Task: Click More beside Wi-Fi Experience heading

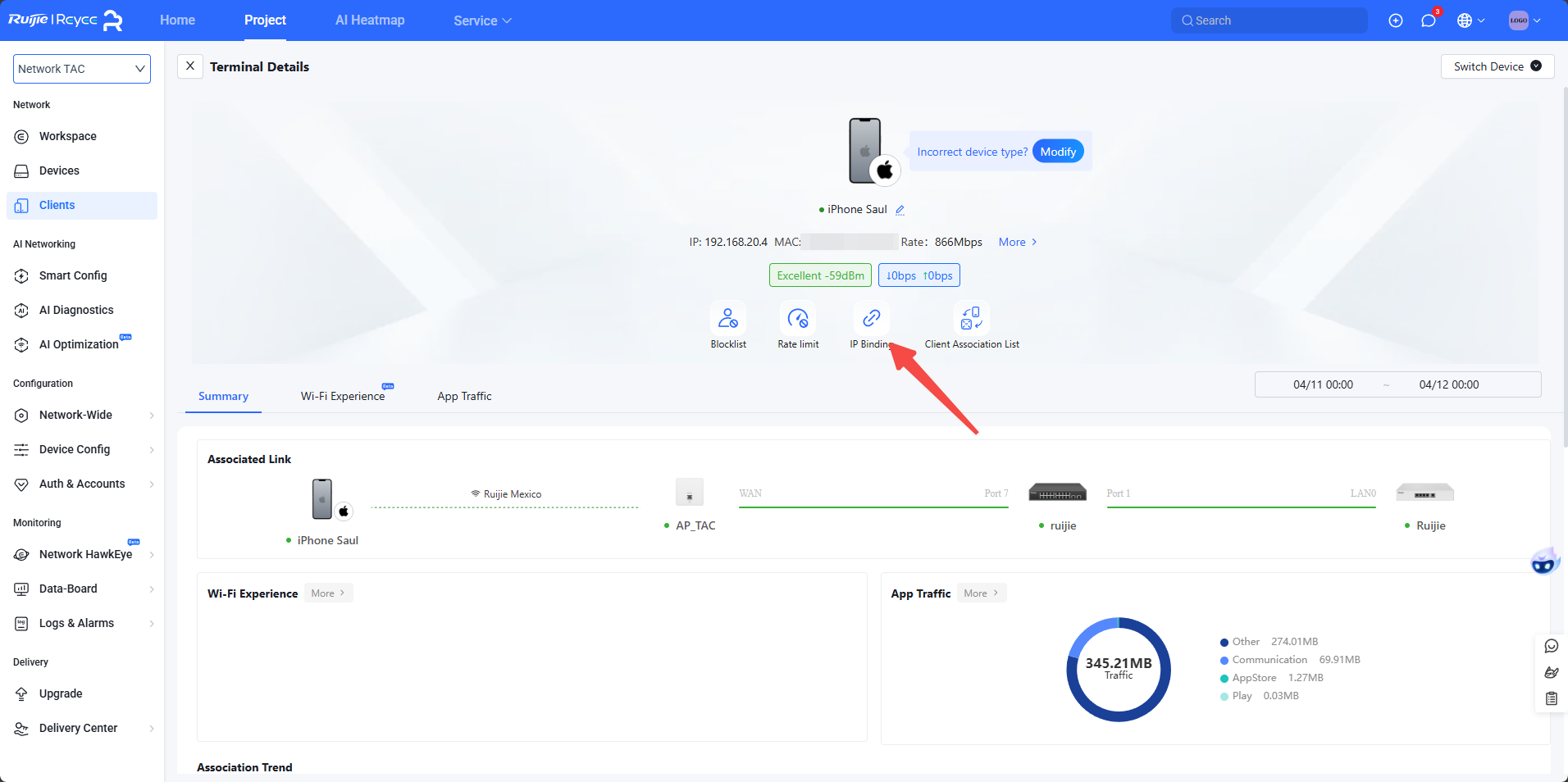Action: click(328, 593)
